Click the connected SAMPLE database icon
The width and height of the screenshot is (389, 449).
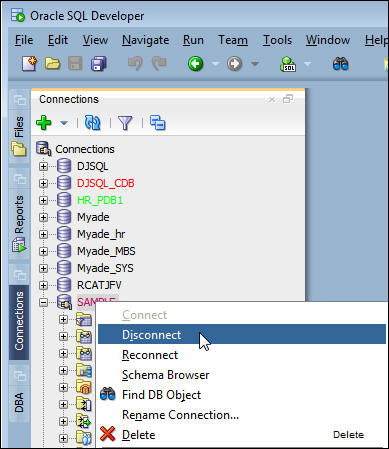pyautogui.click(x=64, y=302)
